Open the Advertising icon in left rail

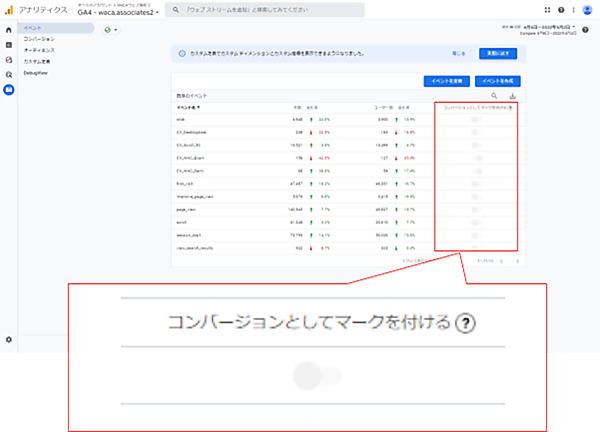9,74
